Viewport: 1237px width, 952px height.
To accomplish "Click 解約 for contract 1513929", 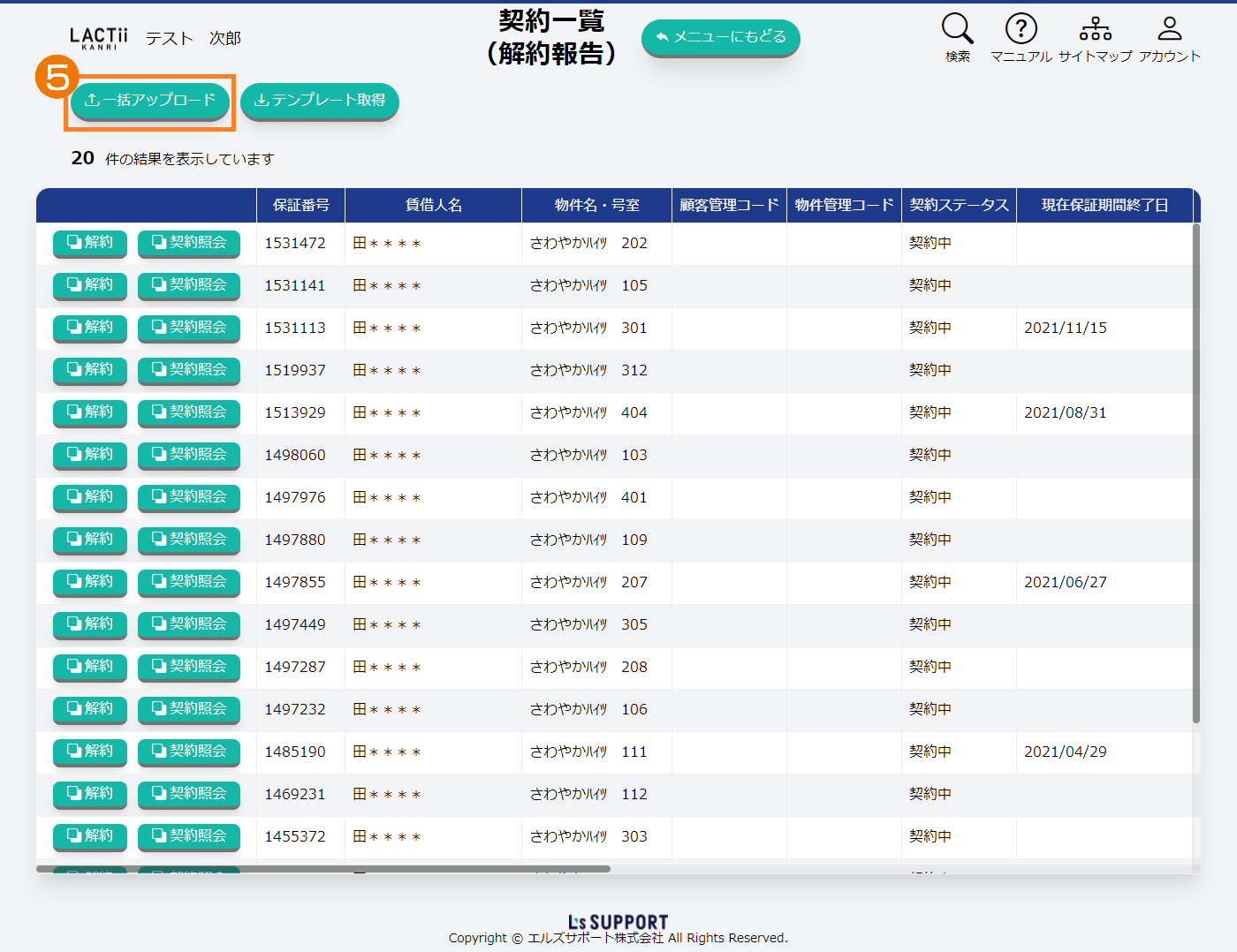I will [90, 412].
